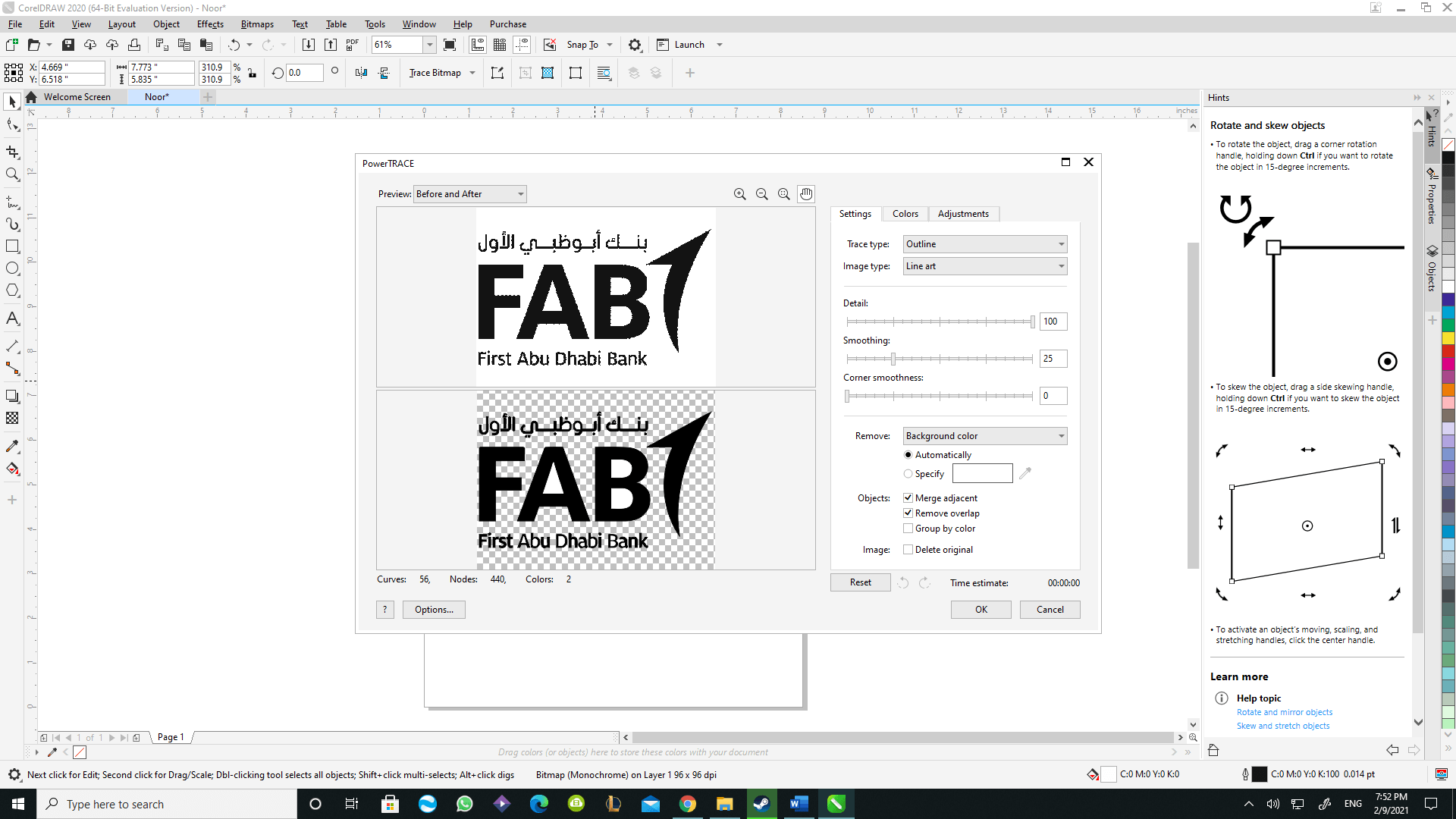Image resolution: width=1456 pixels, height=819 pixels.
Task: Toggle lock ratio padlock in property bar
Action: 252,73
